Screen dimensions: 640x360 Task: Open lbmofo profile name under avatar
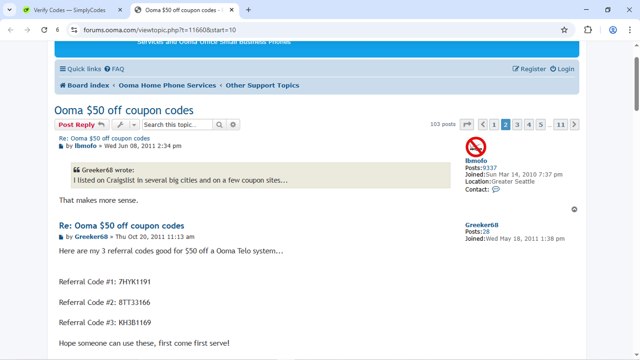[476, 161]
